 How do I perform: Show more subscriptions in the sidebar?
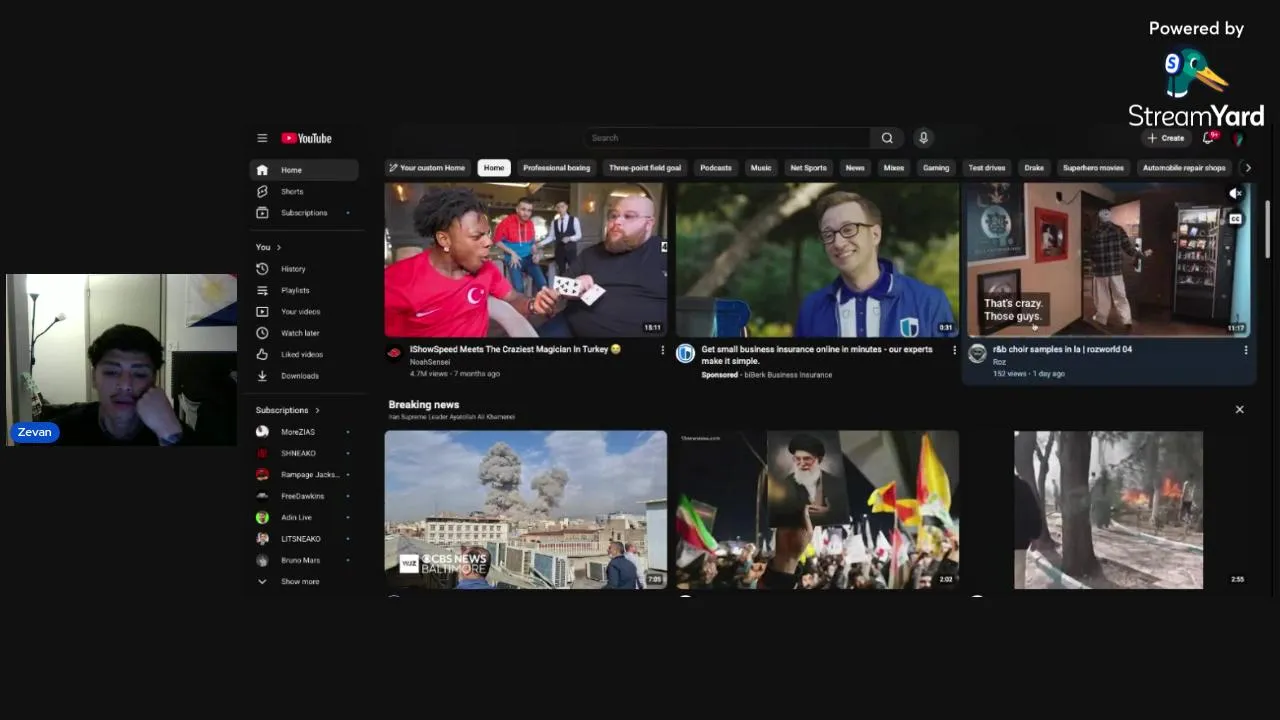coord(303,581)
